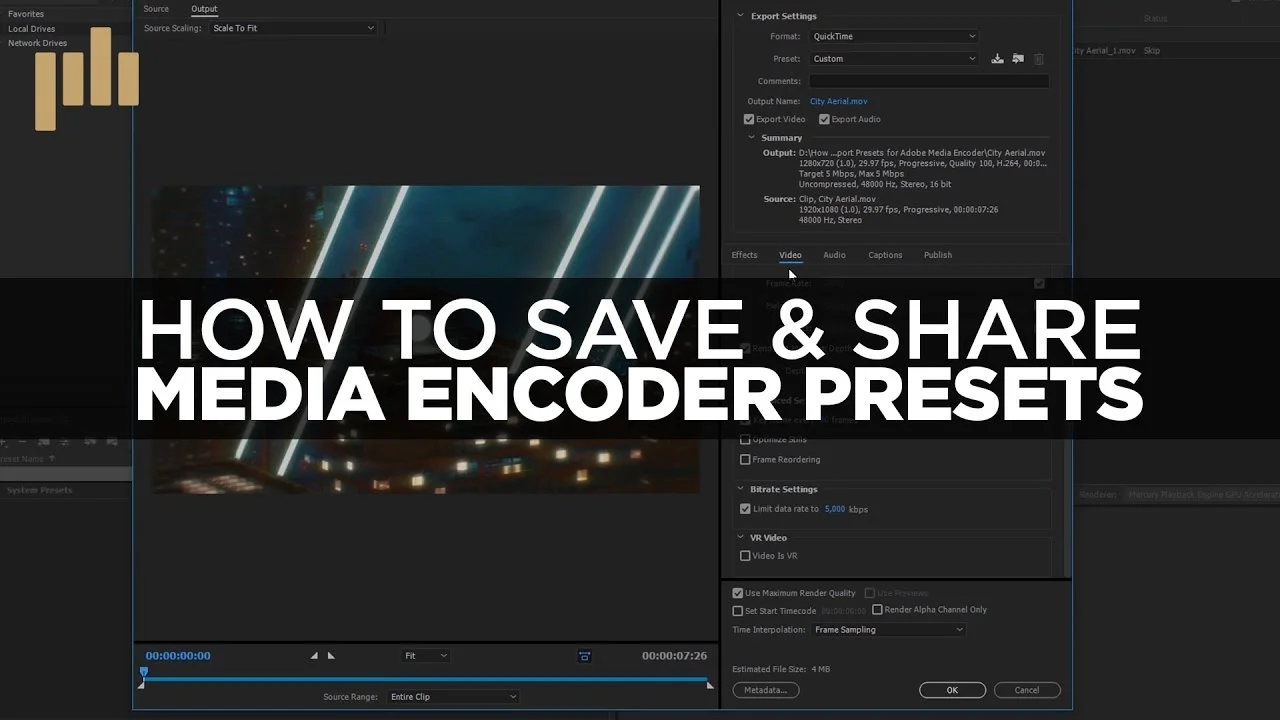Open the Metadata dialog
Screen dimensions: 1280x720
766,690
